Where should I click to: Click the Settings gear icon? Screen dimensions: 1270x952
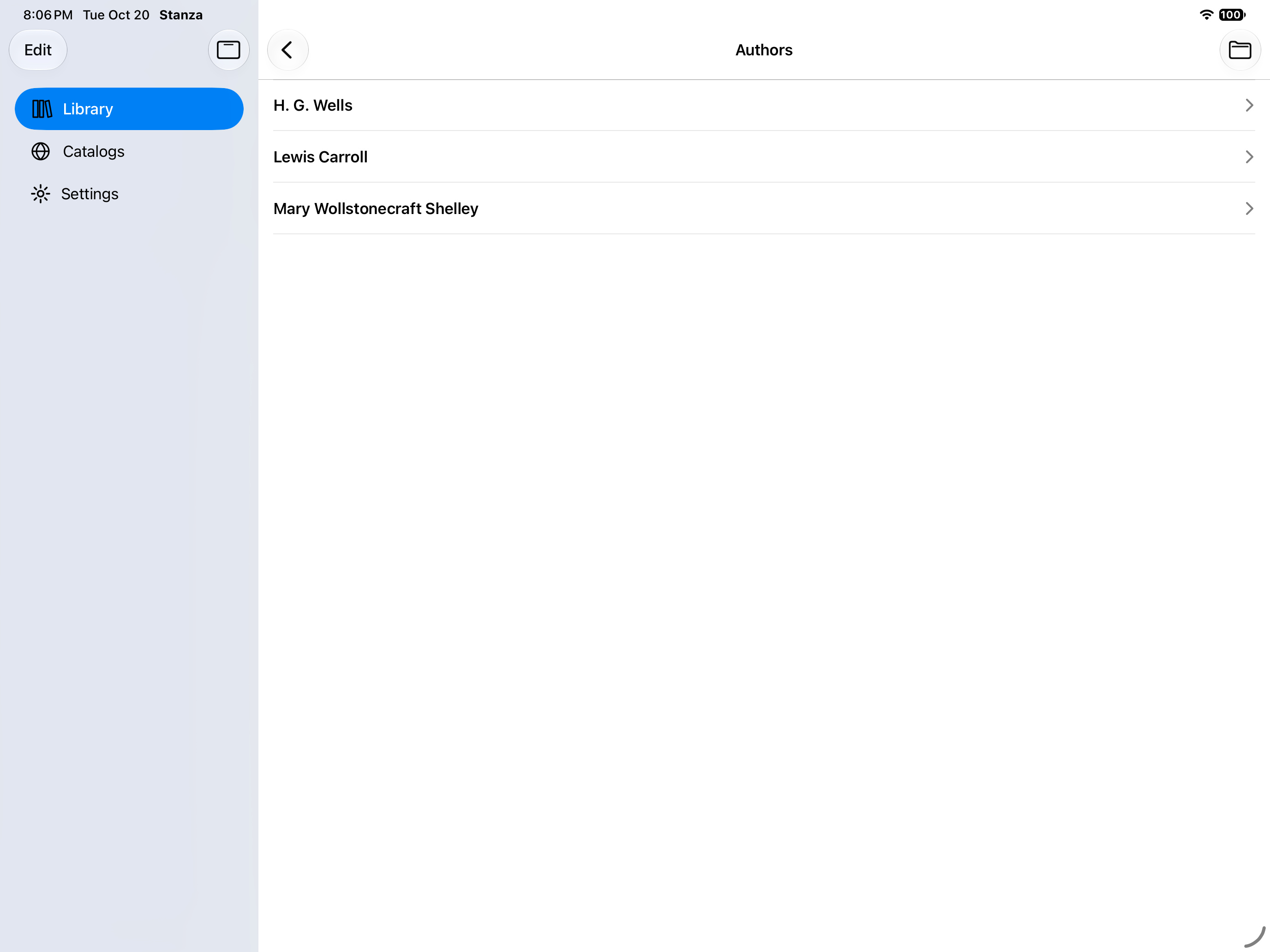(41, 194)
